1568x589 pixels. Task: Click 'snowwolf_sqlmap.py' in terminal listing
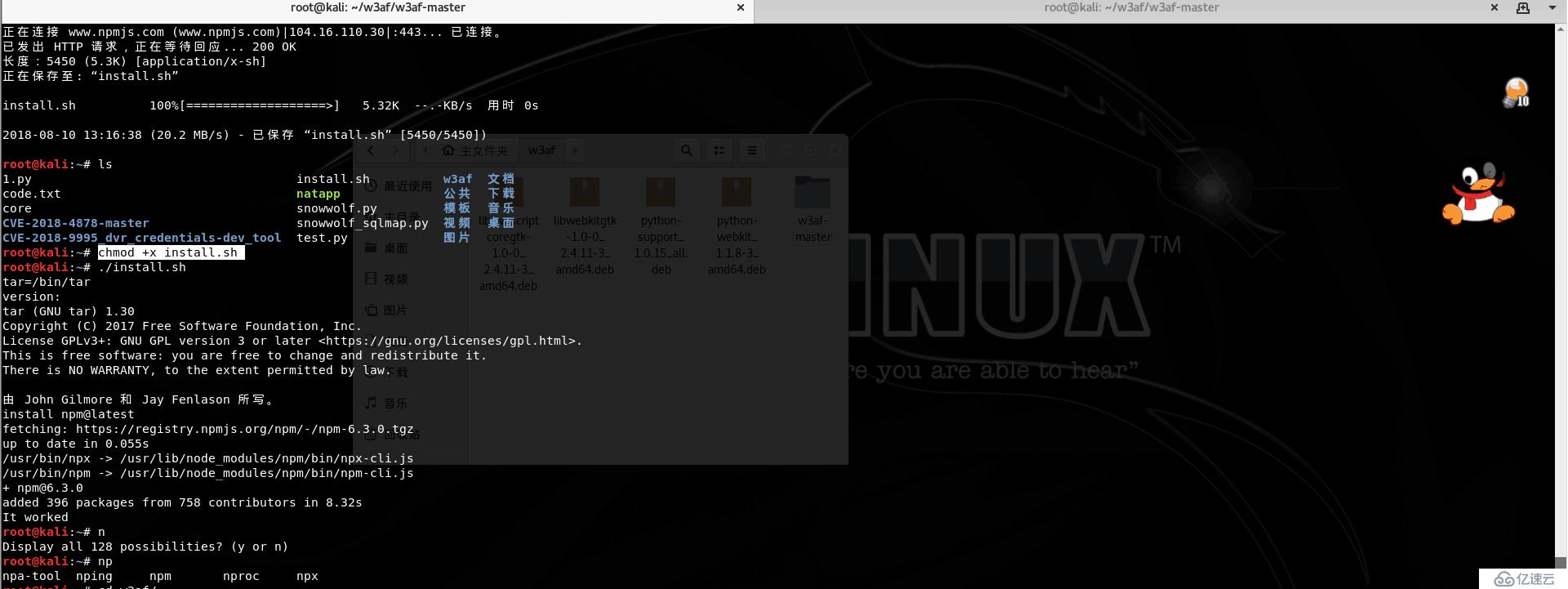[x=363, y=223]
